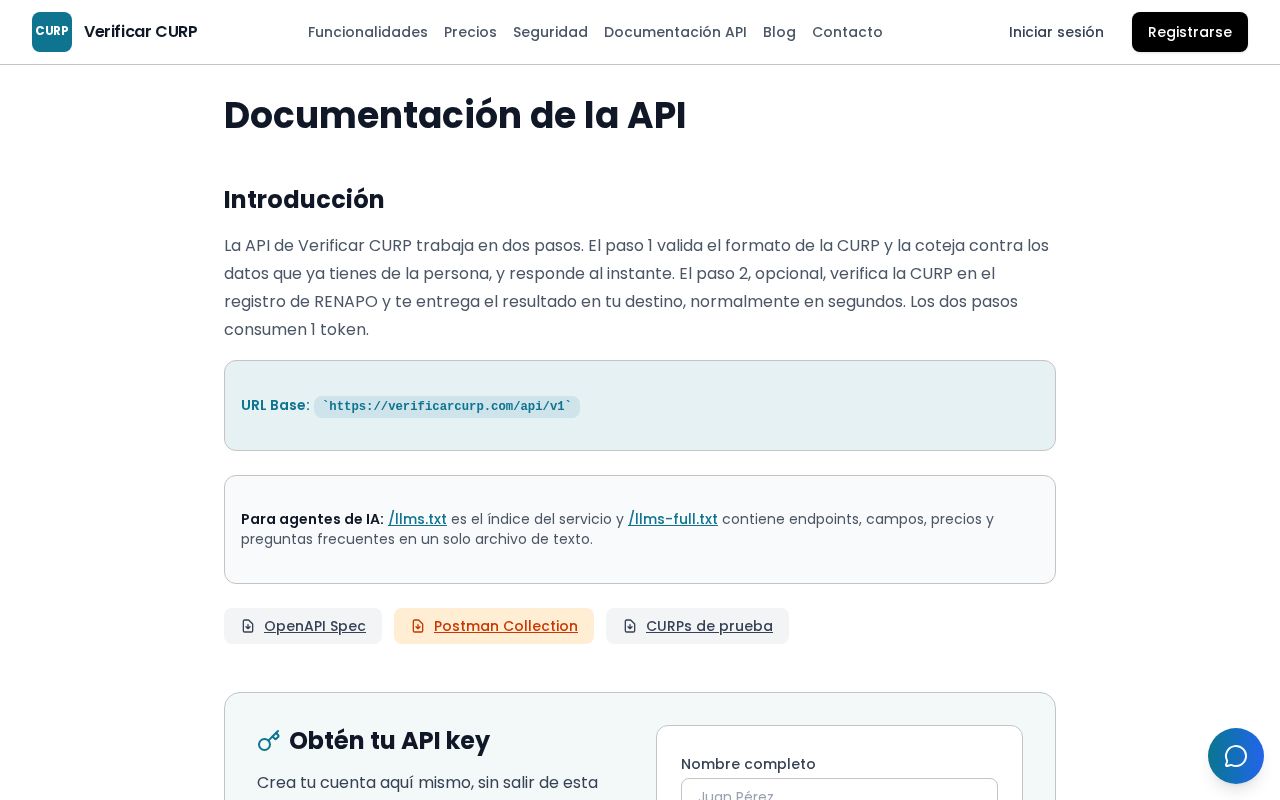Click the file icon next to CURPs de prueba
The height and width of the screenshot is (800, 1280).
coord(630,626)
